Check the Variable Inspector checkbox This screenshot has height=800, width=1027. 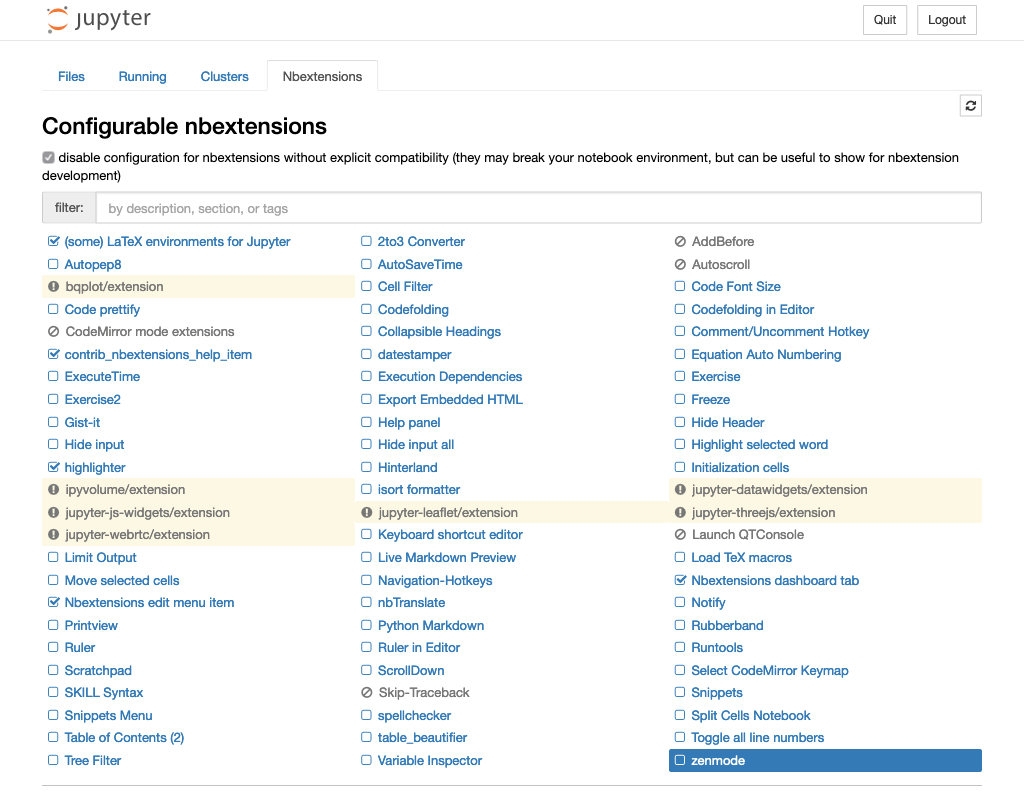(366, 760)
